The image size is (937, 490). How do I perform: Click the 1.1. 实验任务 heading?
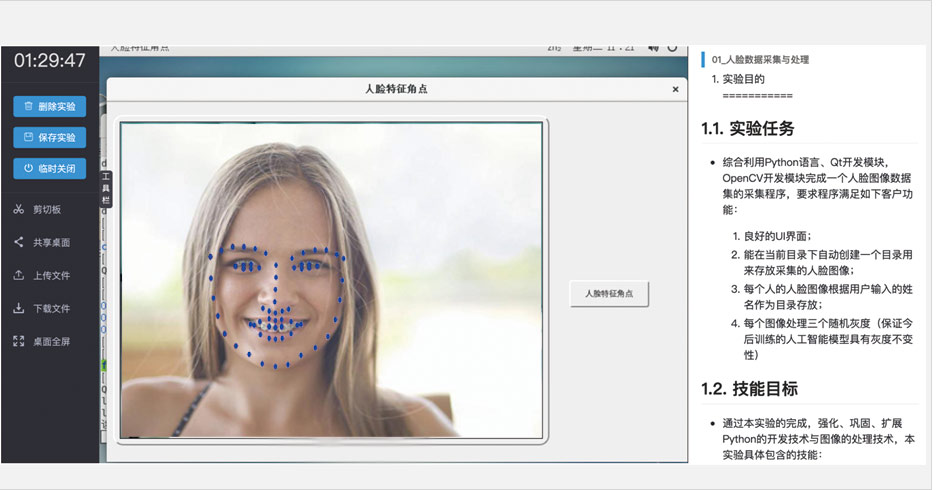click(x=748, y=128)
